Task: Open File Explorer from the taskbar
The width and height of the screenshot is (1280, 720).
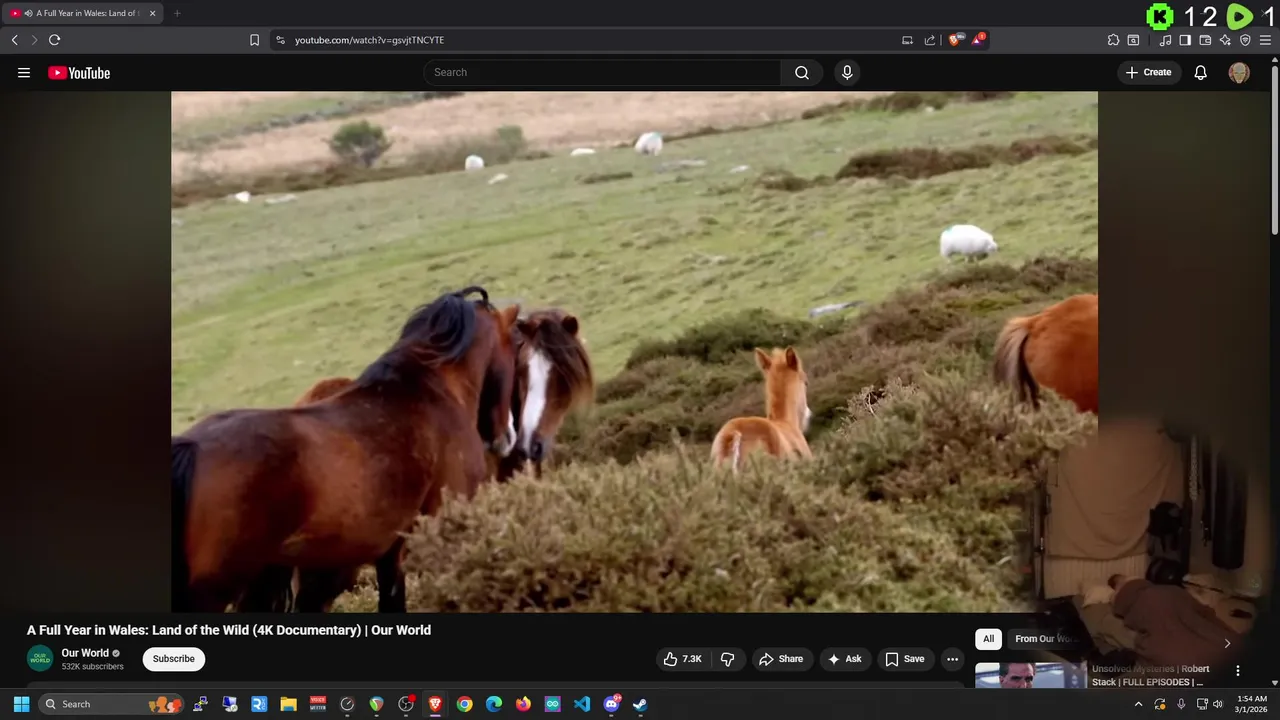Action: point(288,704)
